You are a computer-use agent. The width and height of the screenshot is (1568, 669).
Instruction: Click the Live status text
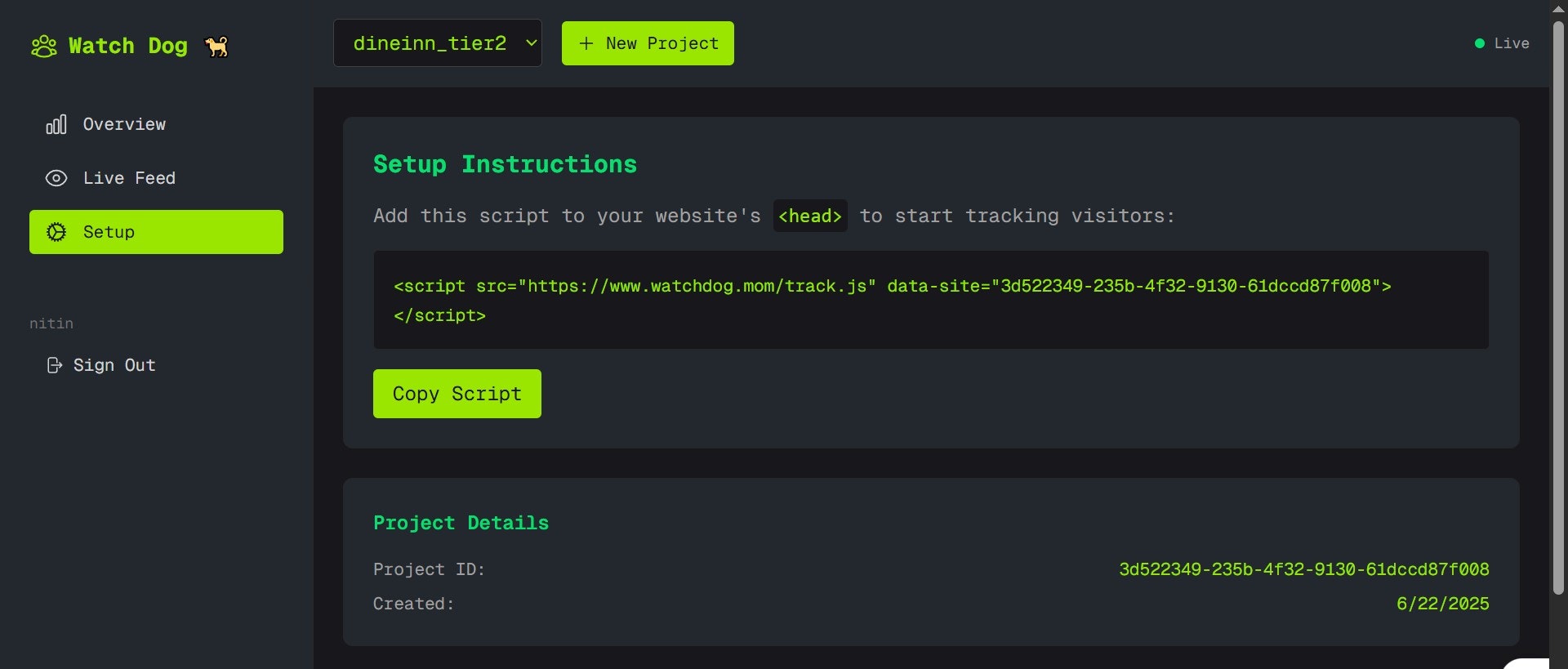pos(1512,43)
